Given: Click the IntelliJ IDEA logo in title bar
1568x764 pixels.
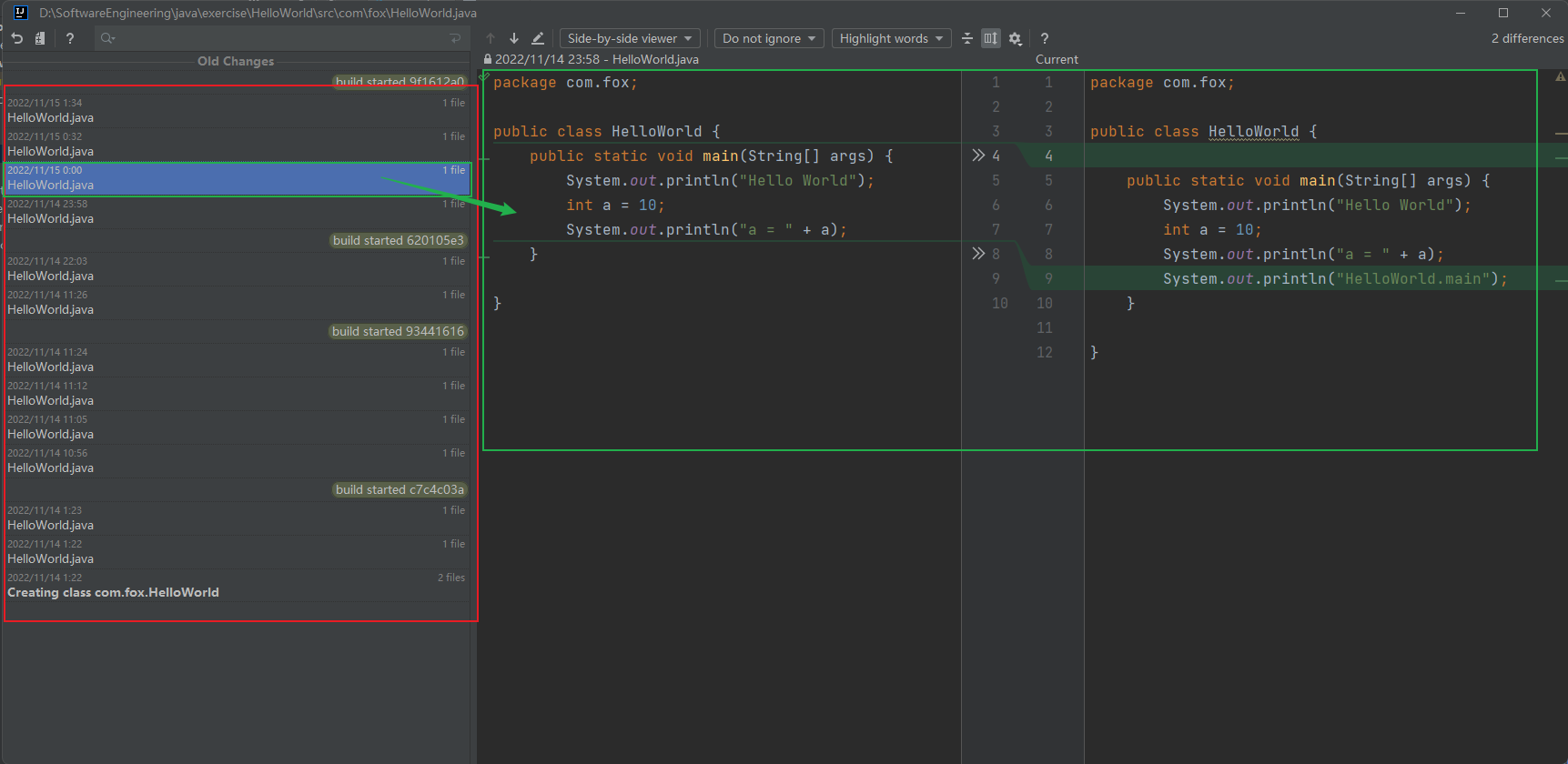Looking at the screenshot, I should pos(20,13).
